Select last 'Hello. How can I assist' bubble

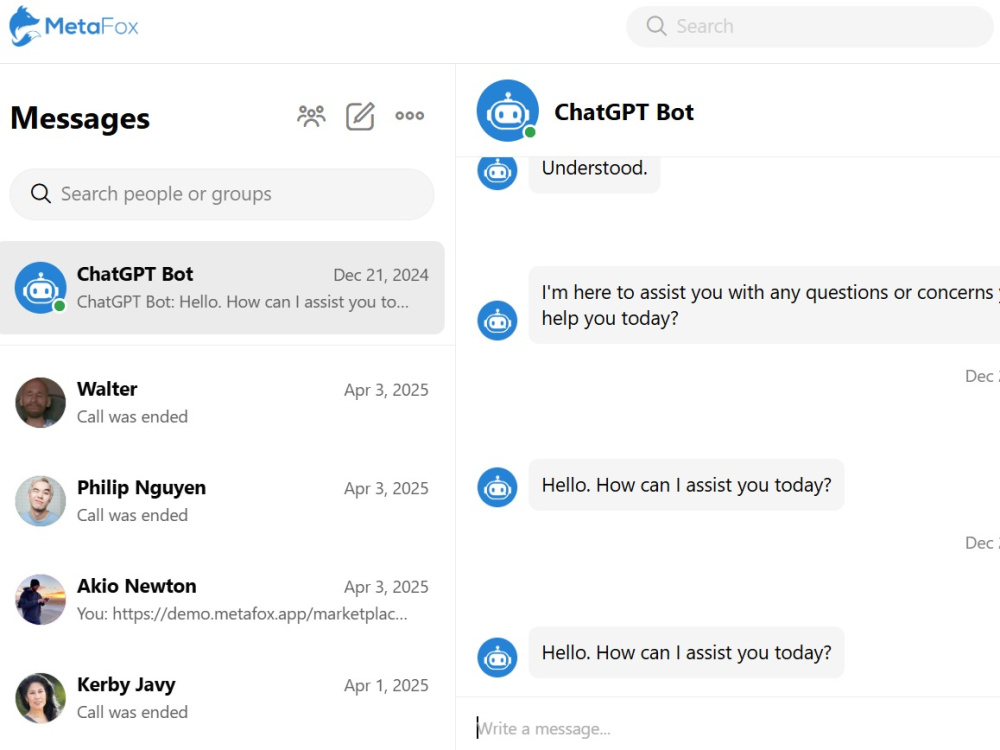[x=686, y=652]
